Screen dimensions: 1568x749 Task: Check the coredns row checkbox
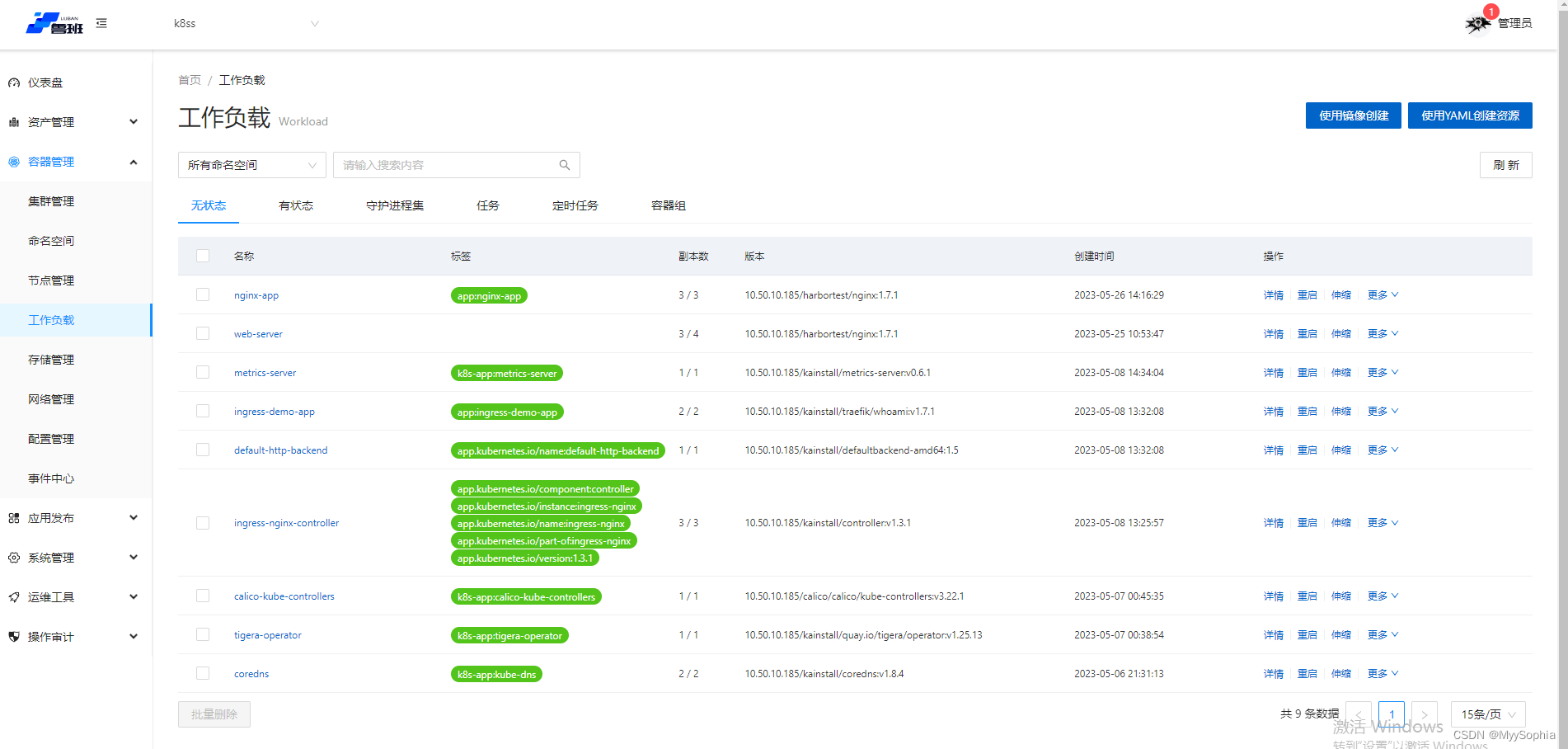tap(203, 673)
